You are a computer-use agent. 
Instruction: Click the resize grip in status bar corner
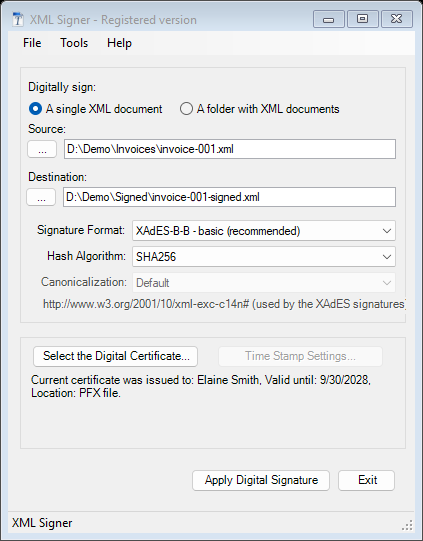tap(407, 525)
